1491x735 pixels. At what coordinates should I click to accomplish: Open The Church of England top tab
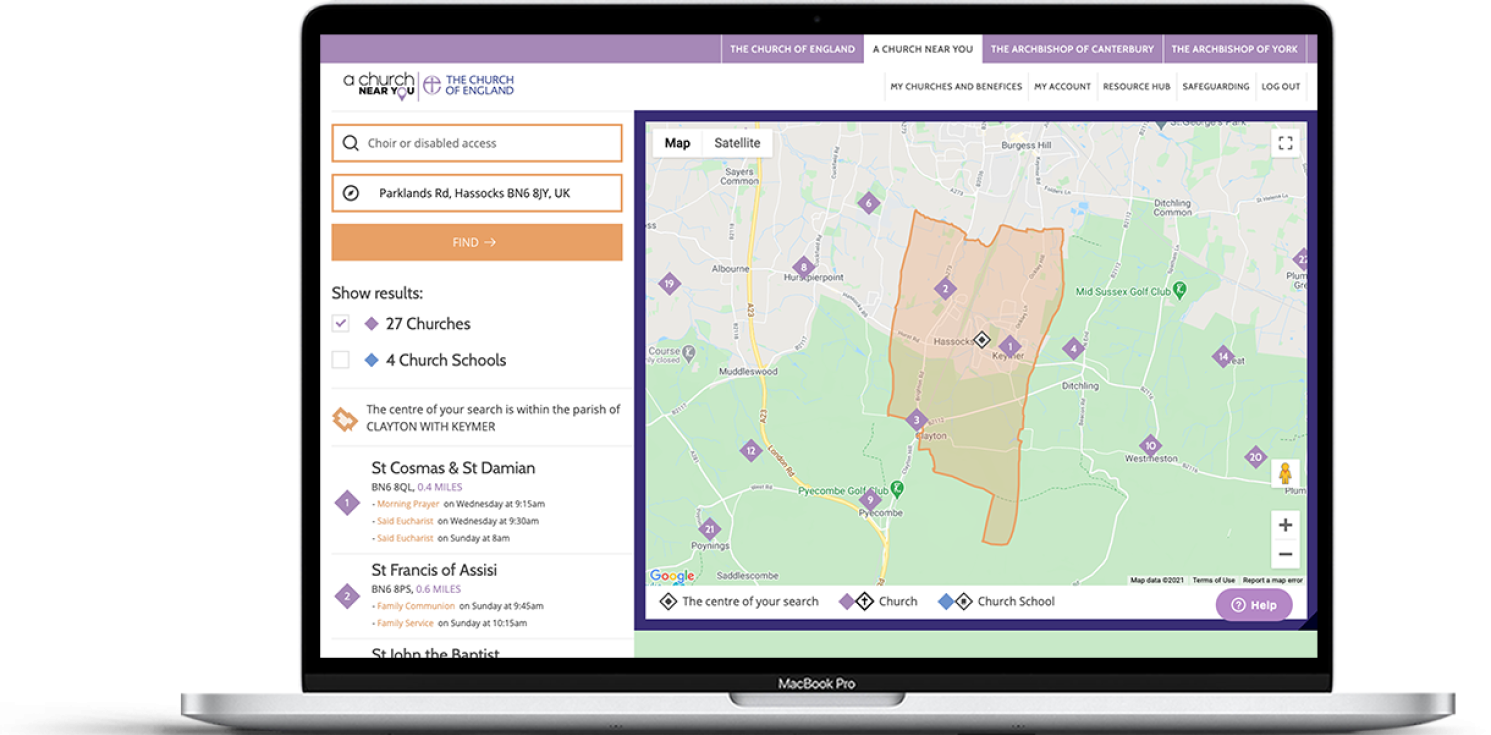tap(792, 49)
